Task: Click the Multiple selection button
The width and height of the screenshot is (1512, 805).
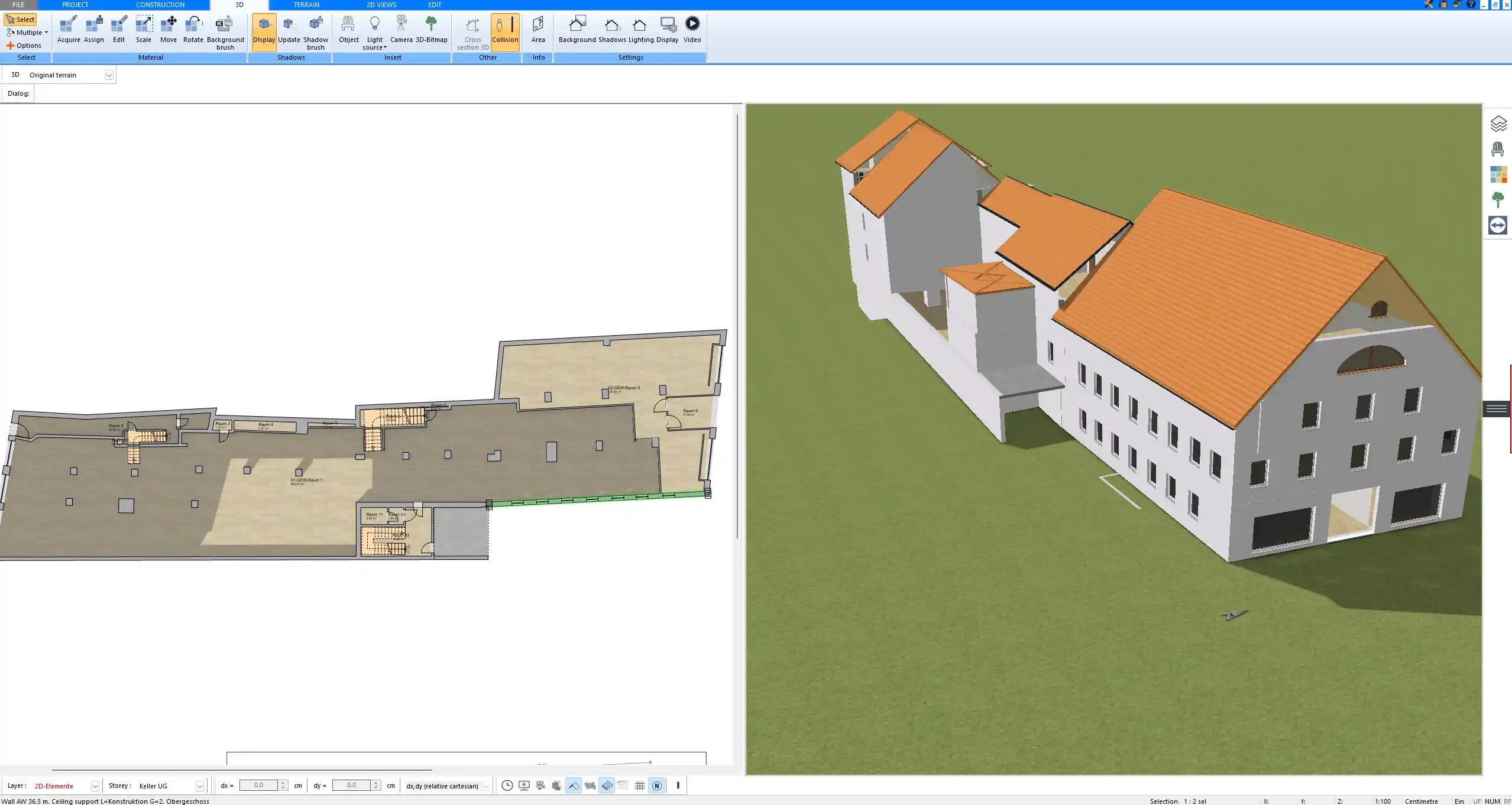Action: pos(27,33)
